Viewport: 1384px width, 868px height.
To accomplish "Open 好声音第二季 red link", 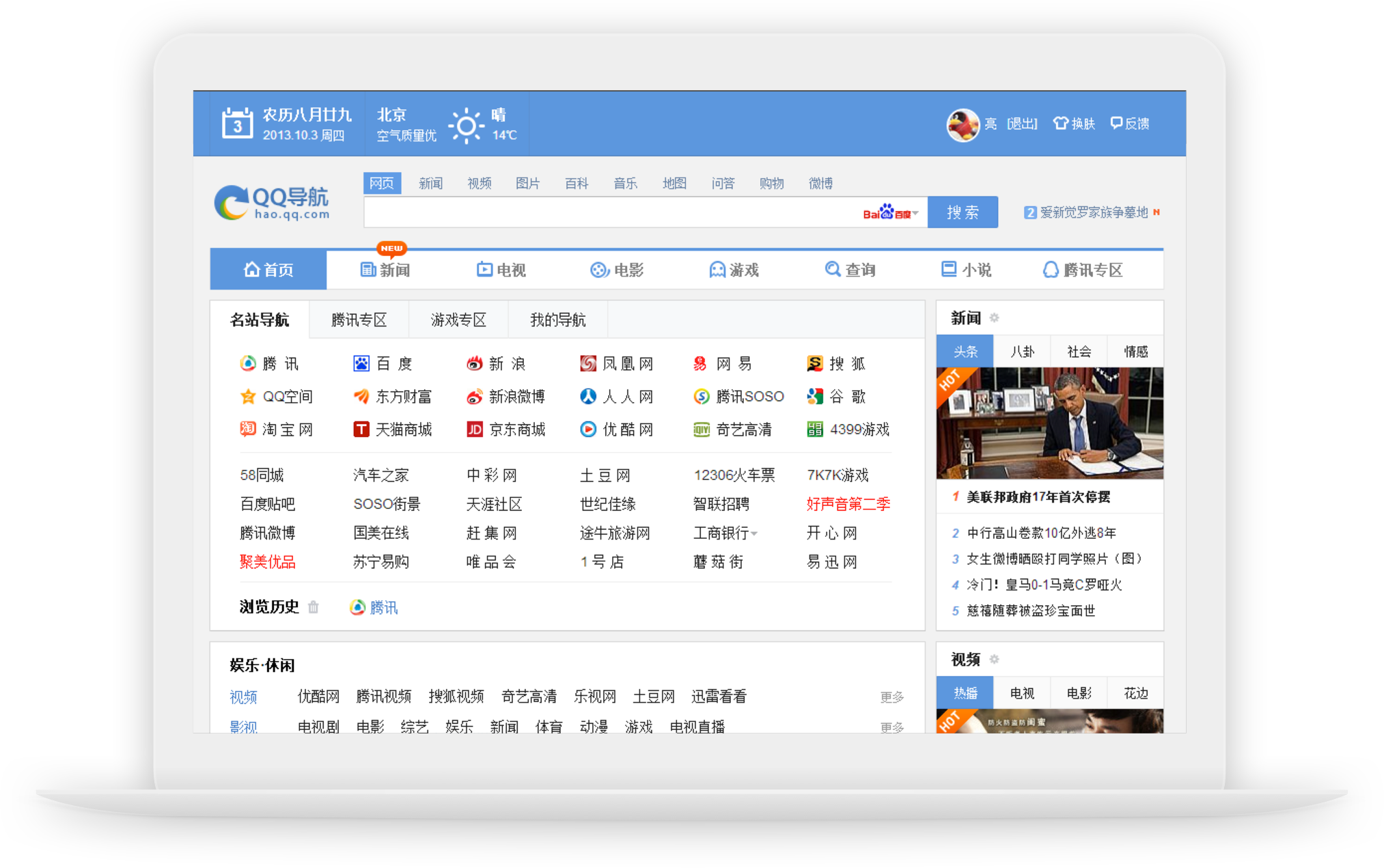I will [848, 504].
